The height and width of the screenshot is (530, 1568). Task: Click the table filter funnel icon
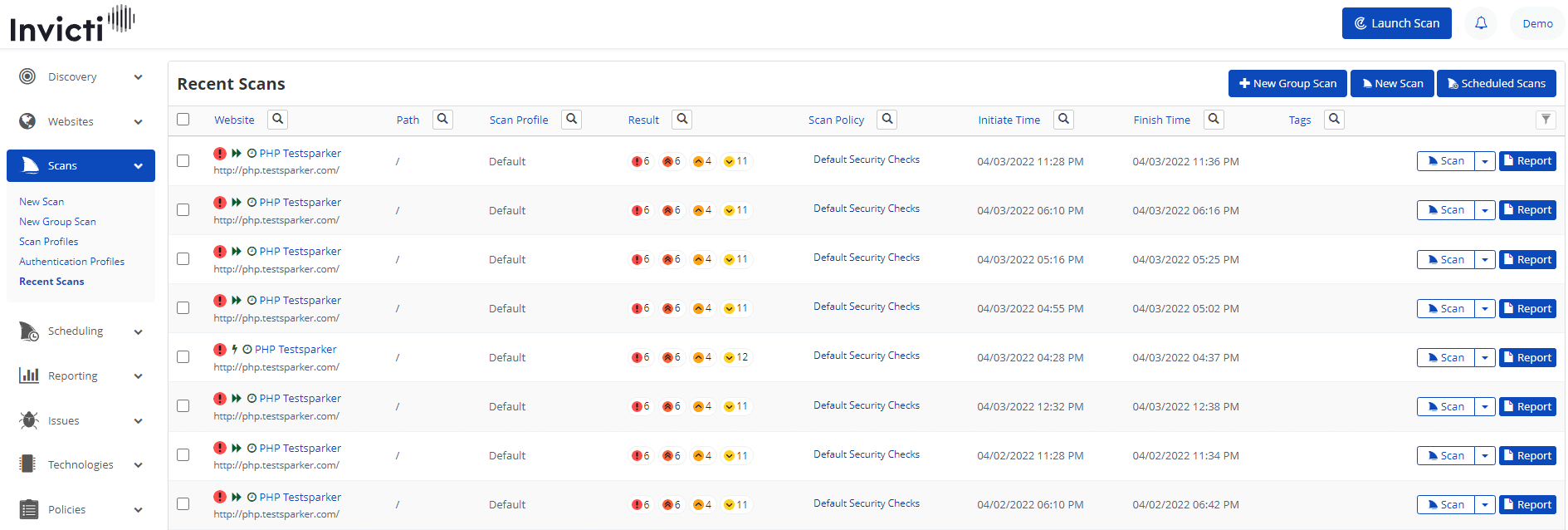coord(1546,119)
